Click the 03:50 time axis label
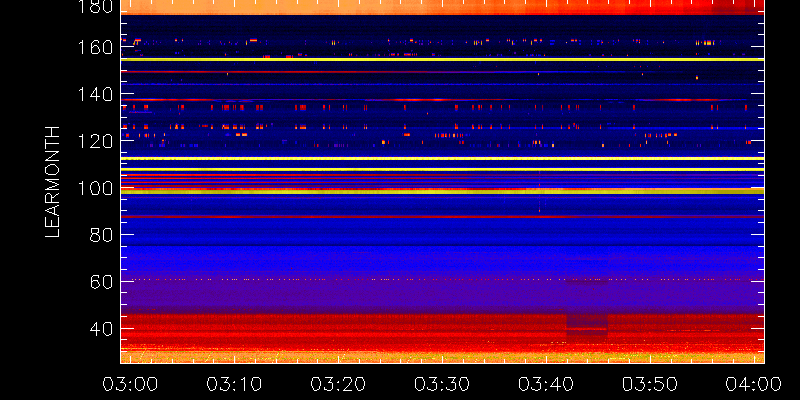The width and height of the screenshot is (800, 400). click(651, 384)
